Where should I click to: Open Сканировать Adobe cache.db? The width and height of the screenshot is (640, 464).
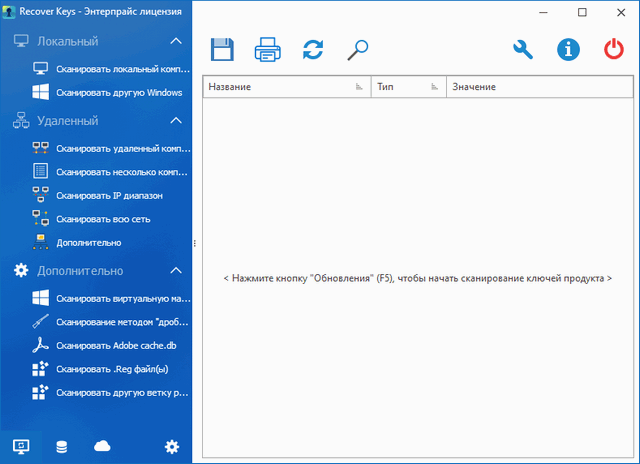pyautogui.click(x=116, y=345)
